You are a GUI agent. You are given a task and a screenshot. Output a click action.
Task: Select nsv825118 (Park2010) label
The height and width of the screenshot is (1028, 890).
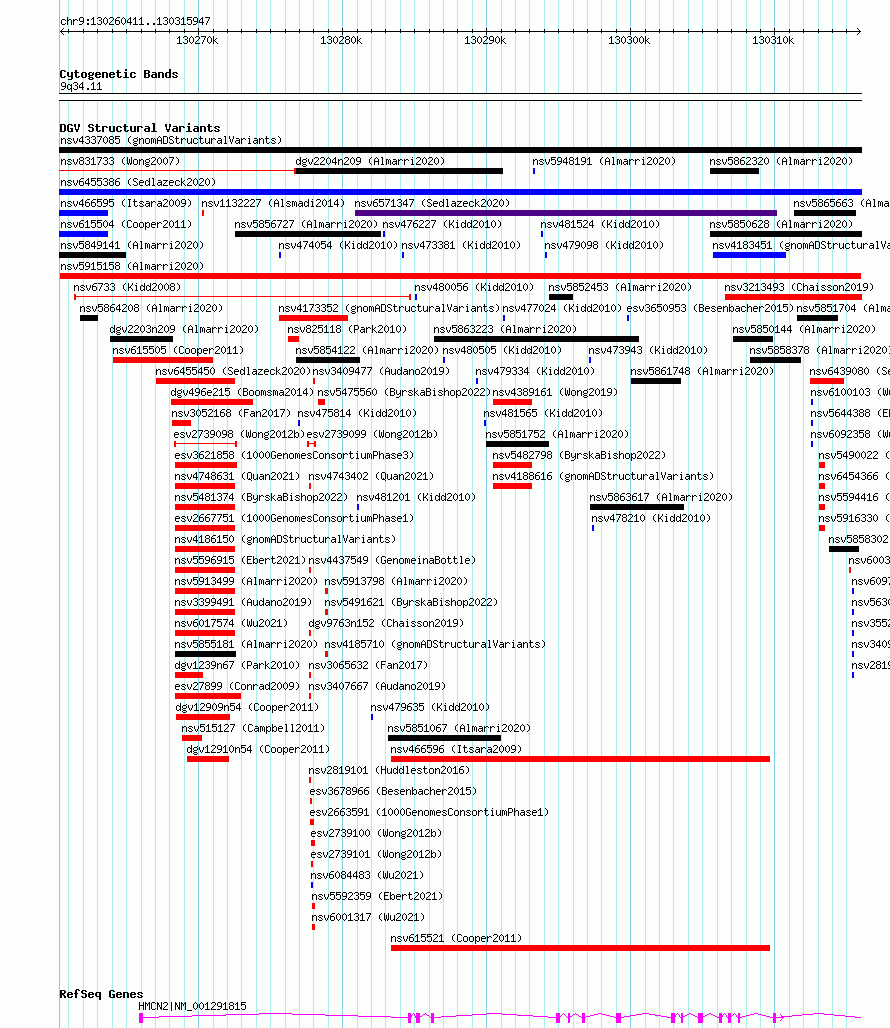click(x=347, y=329)
